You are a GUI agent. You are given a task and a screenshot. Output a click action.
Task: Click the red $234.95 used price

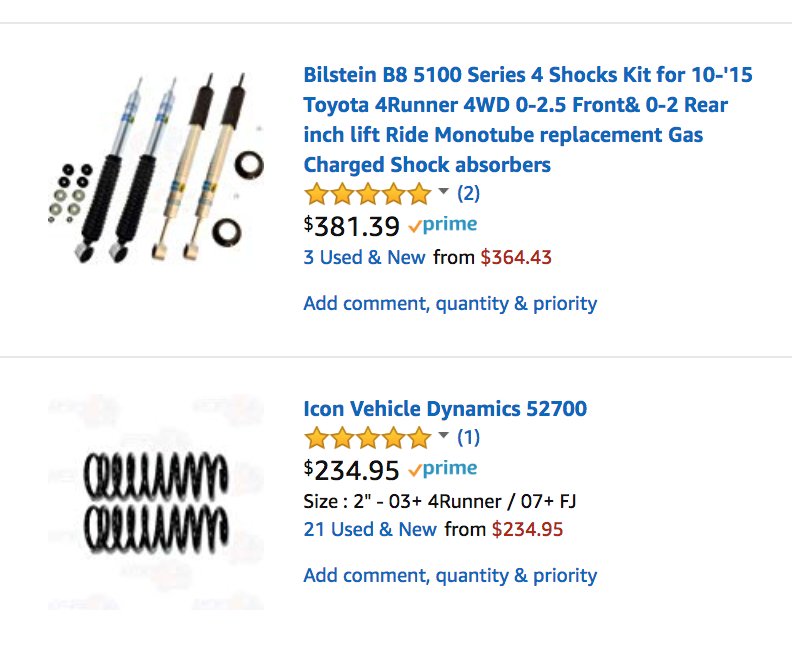pos(527,529)
